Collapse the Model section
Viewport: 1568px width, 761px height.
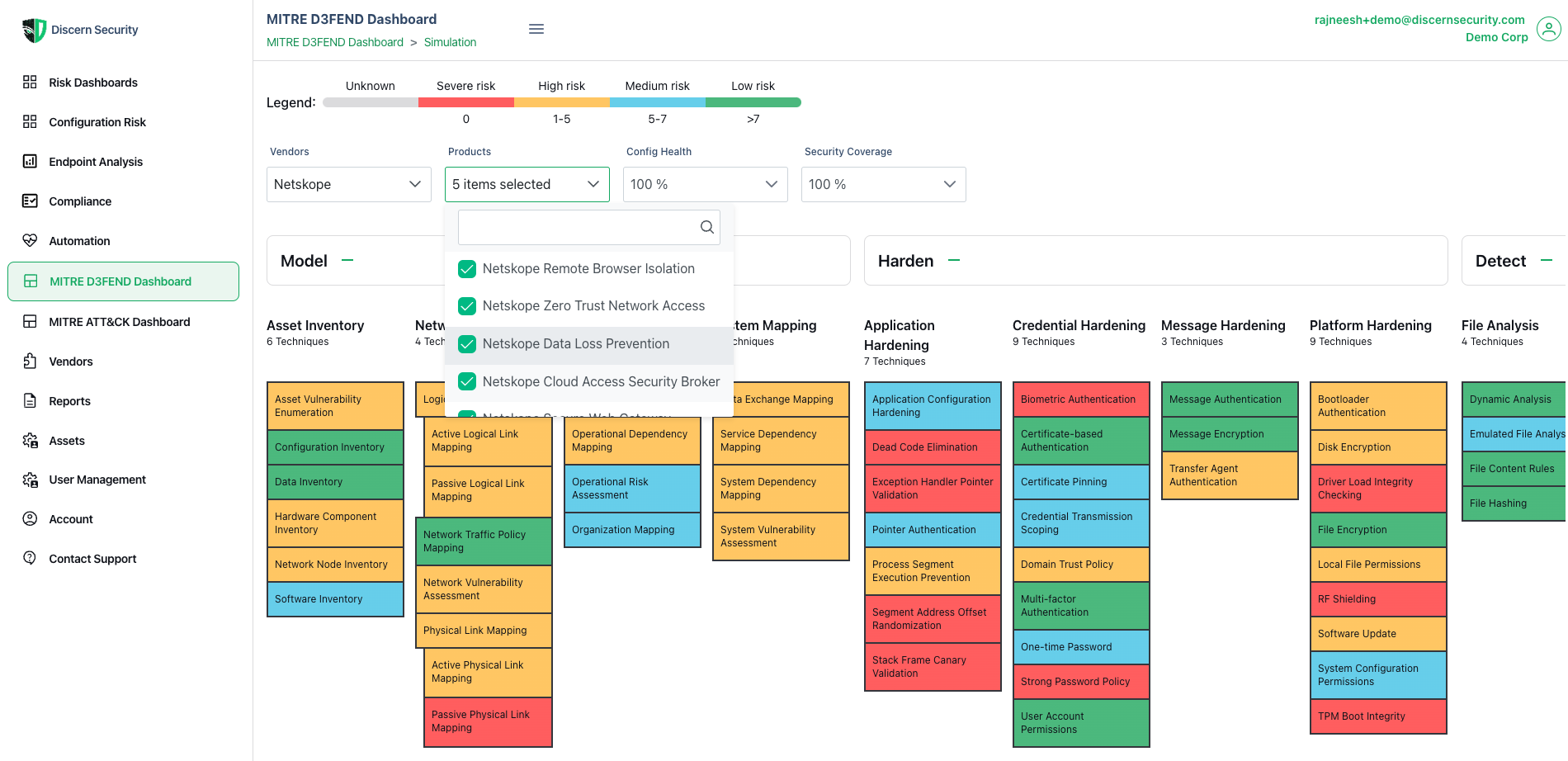point(347,261)
